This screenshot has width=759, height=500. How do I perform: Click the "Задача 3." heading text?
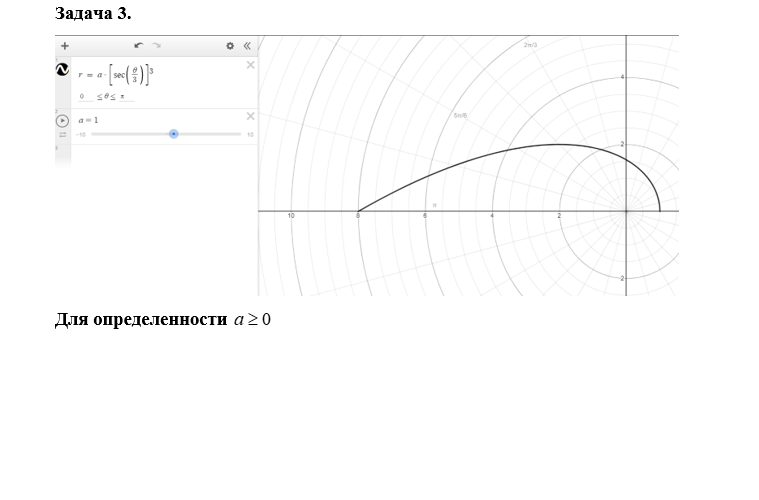coord(92,13)
